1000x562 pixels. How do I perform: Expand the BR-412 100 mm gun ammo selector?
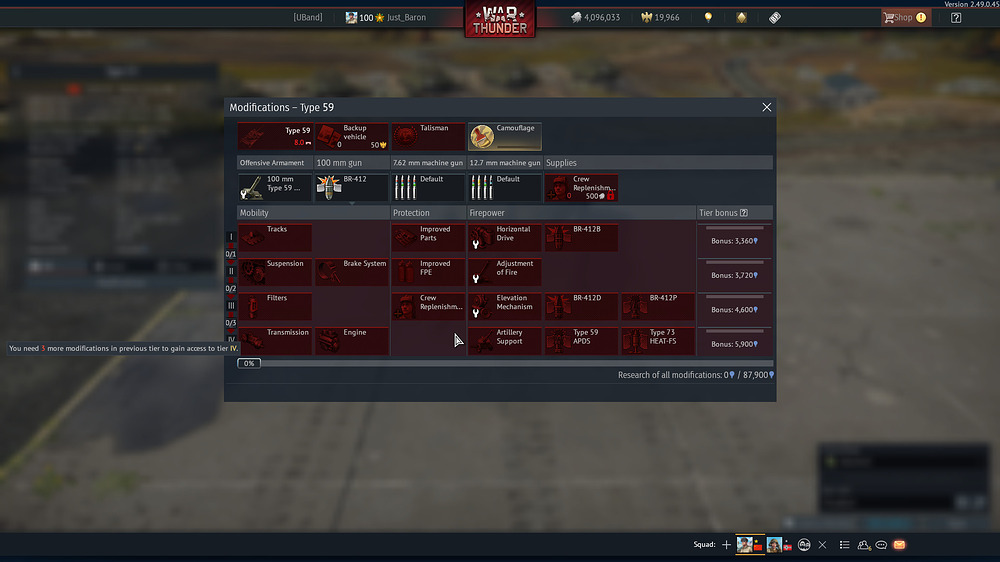pyautogui.click(x=352, y=188)
